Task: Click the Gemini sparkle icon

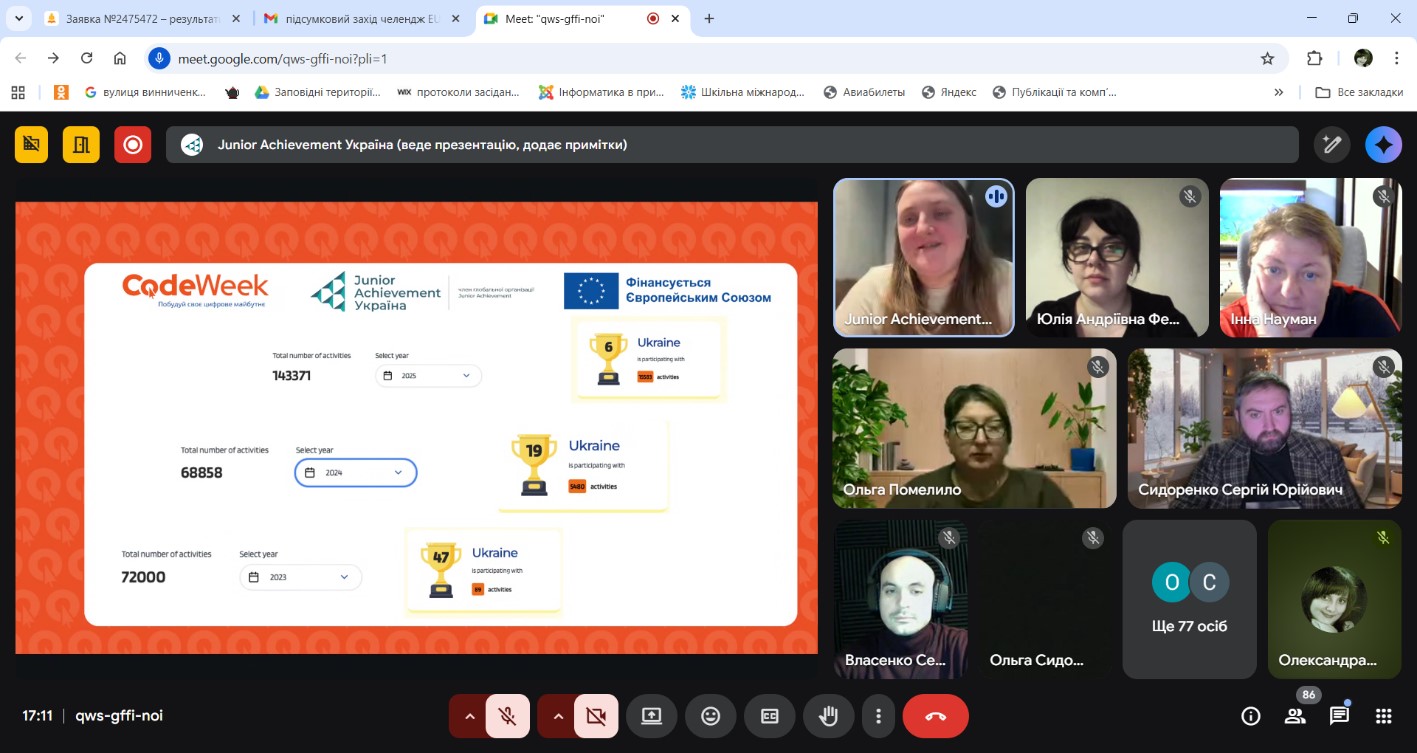Action: pyautogui.click(x=1383, y=145)
